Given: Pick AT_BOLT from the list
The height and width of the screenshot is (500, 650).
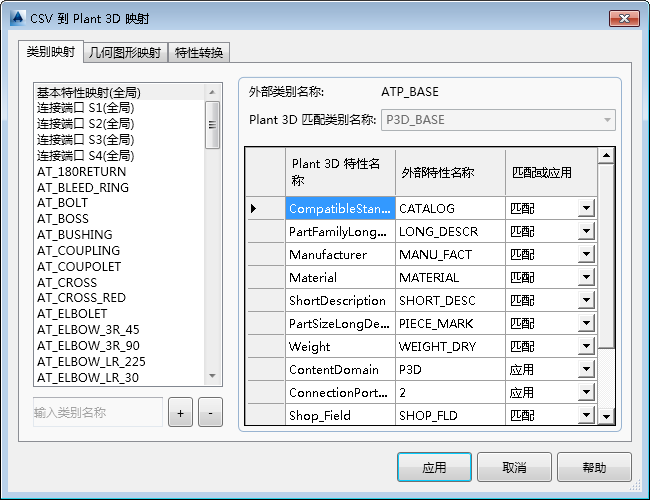Looking at the screenshot, I should point(119,203).
